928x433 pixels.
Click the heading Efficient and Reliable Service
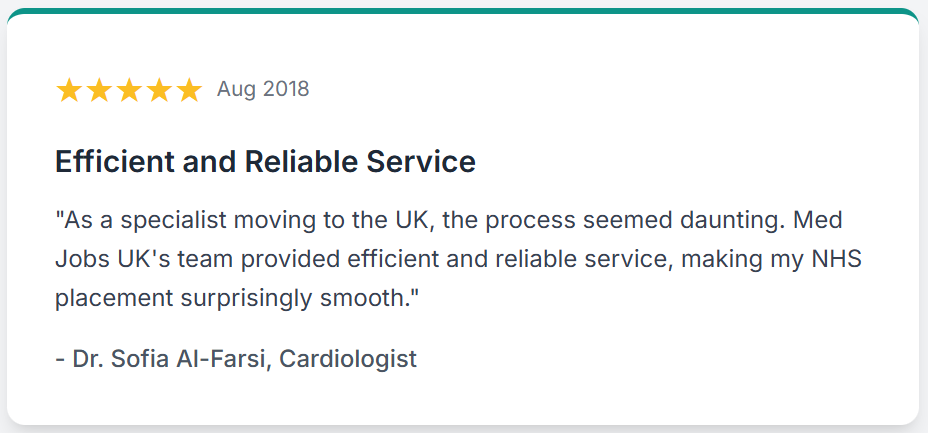(x=265, y=161)
